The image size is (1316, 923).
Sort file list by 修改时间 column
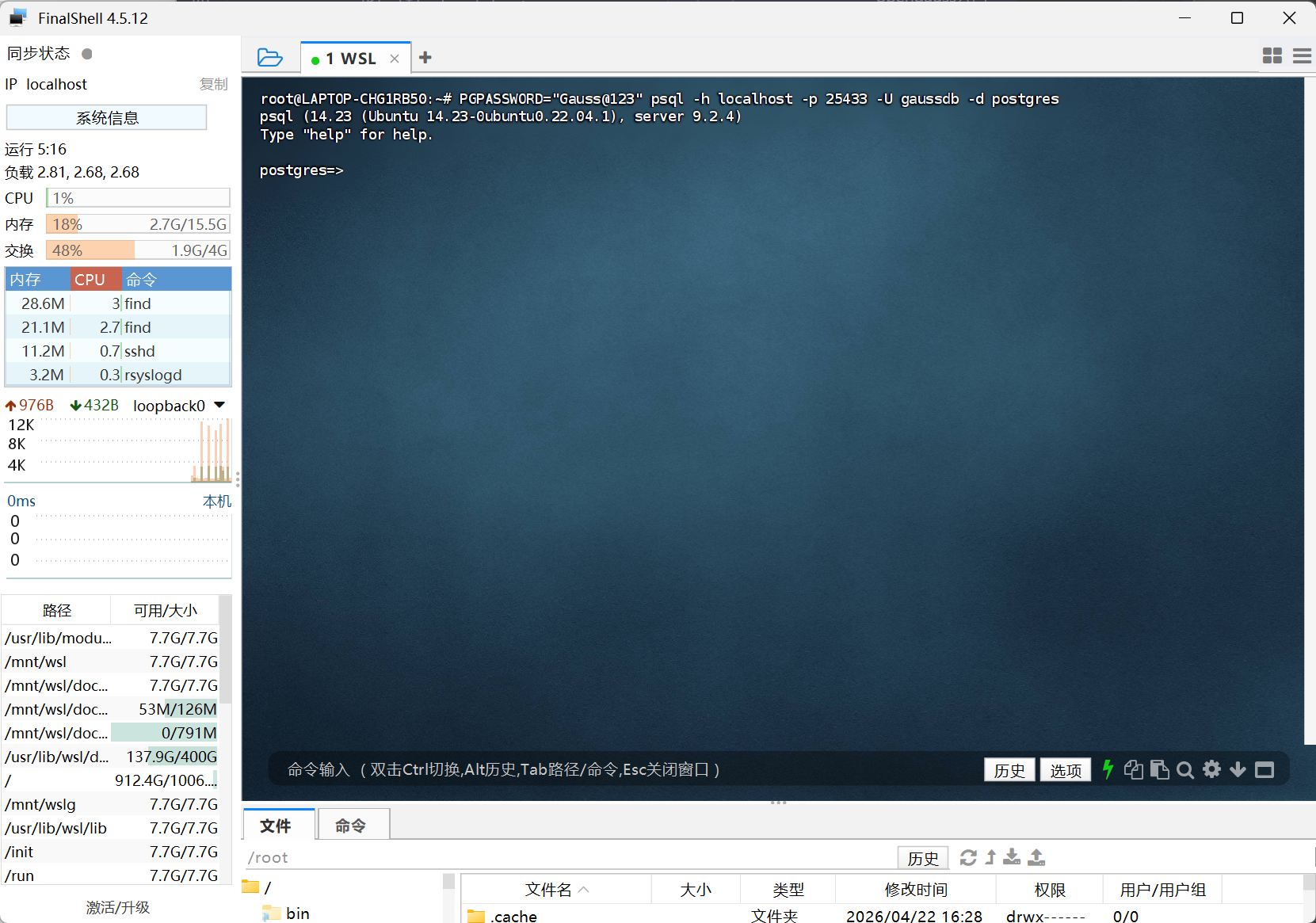(x=916, y=890)
